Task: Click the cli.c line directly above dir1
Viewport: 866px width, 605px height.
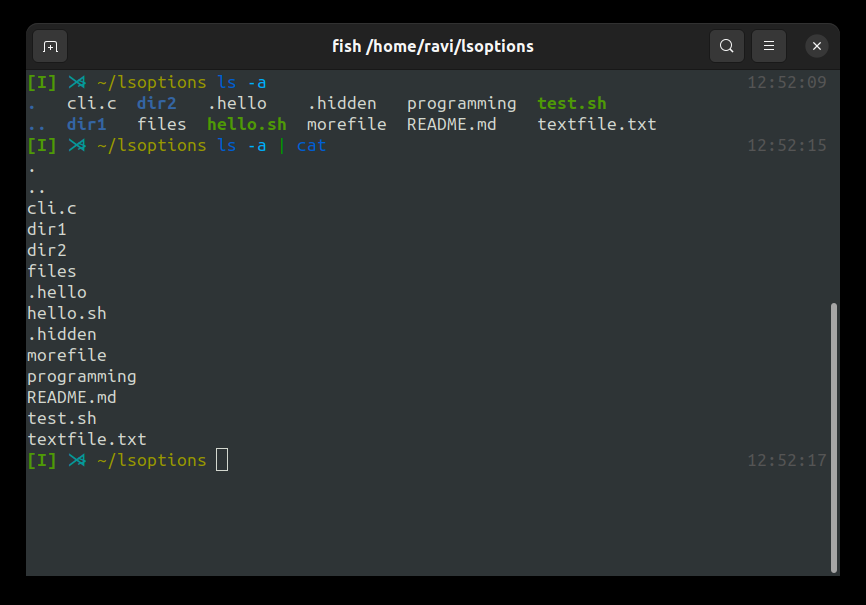Action: pyautogui.click(x=52, y=208)
